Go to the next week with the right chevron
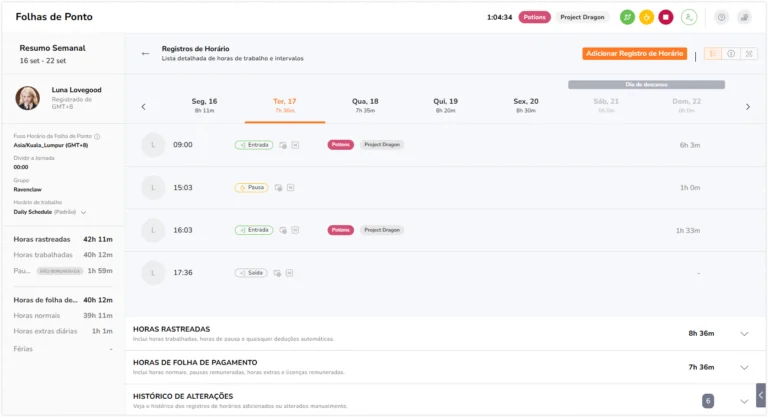 tap(747, 106)
